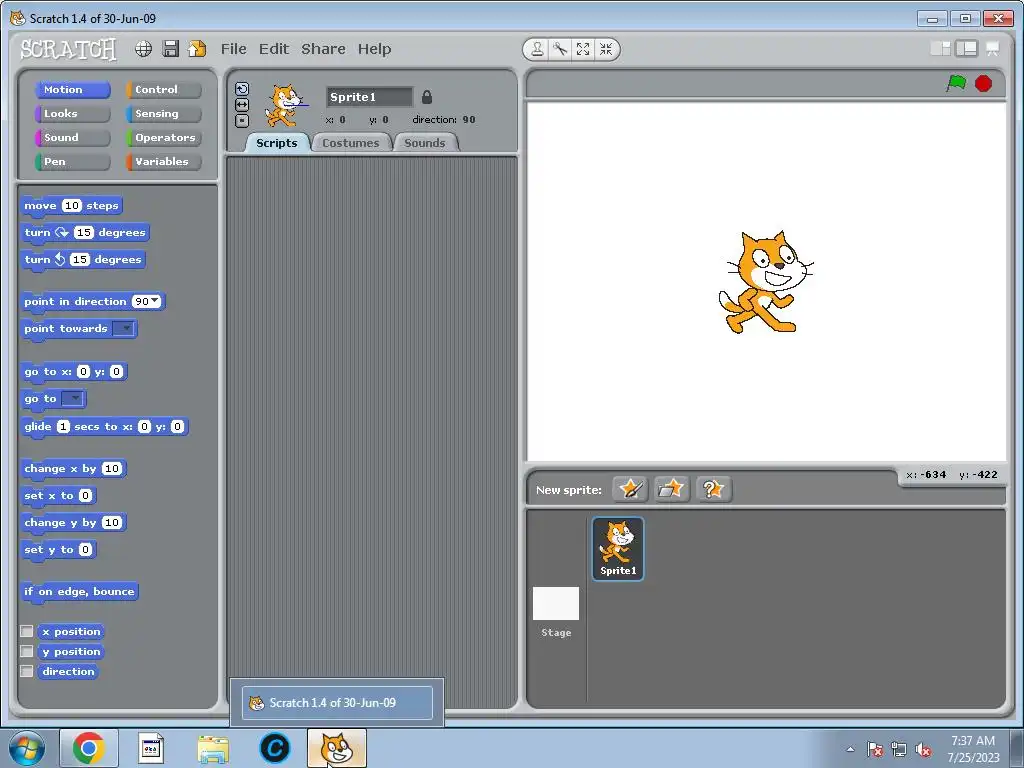Select the Control block category
1024x768 pixels.
click(x=163, y=89)
